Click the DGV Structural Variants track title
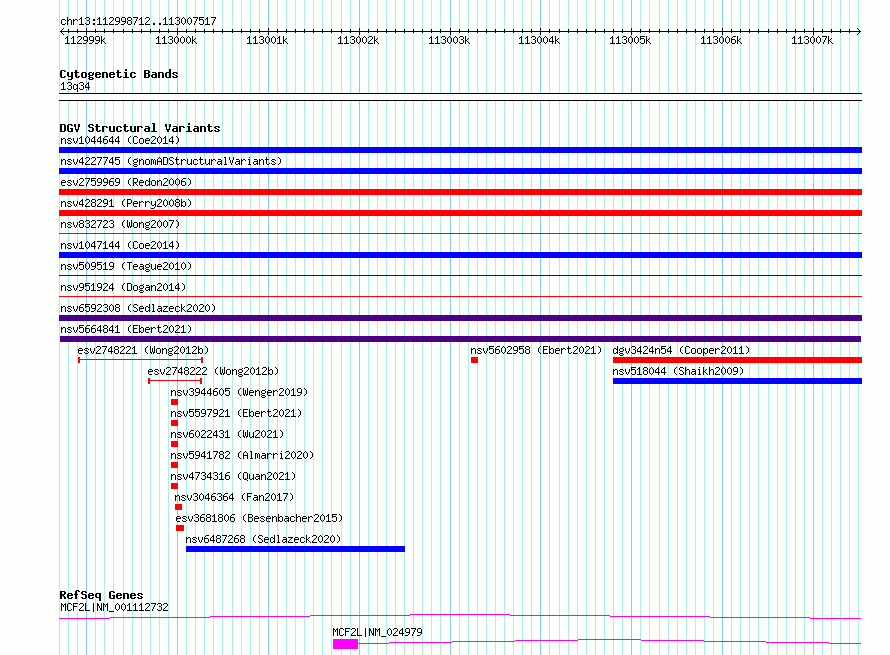The image size is (890, 655). [140, 128]
